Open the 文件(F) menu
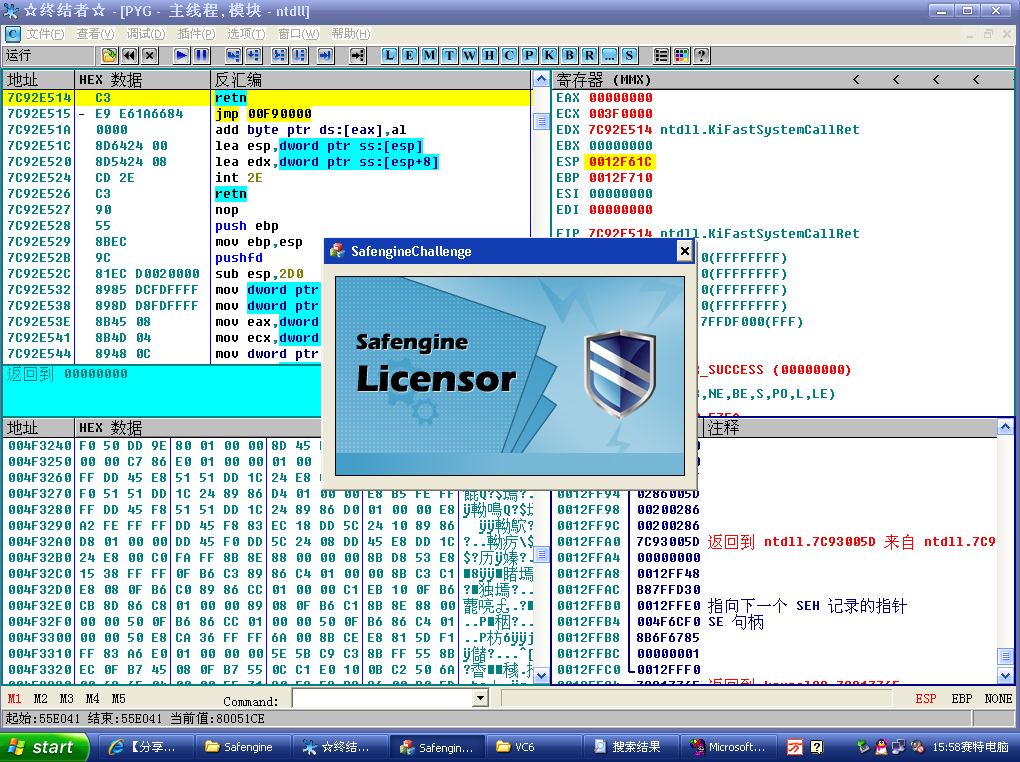The width and height of the screenshot is (1020, 762). 45,34
